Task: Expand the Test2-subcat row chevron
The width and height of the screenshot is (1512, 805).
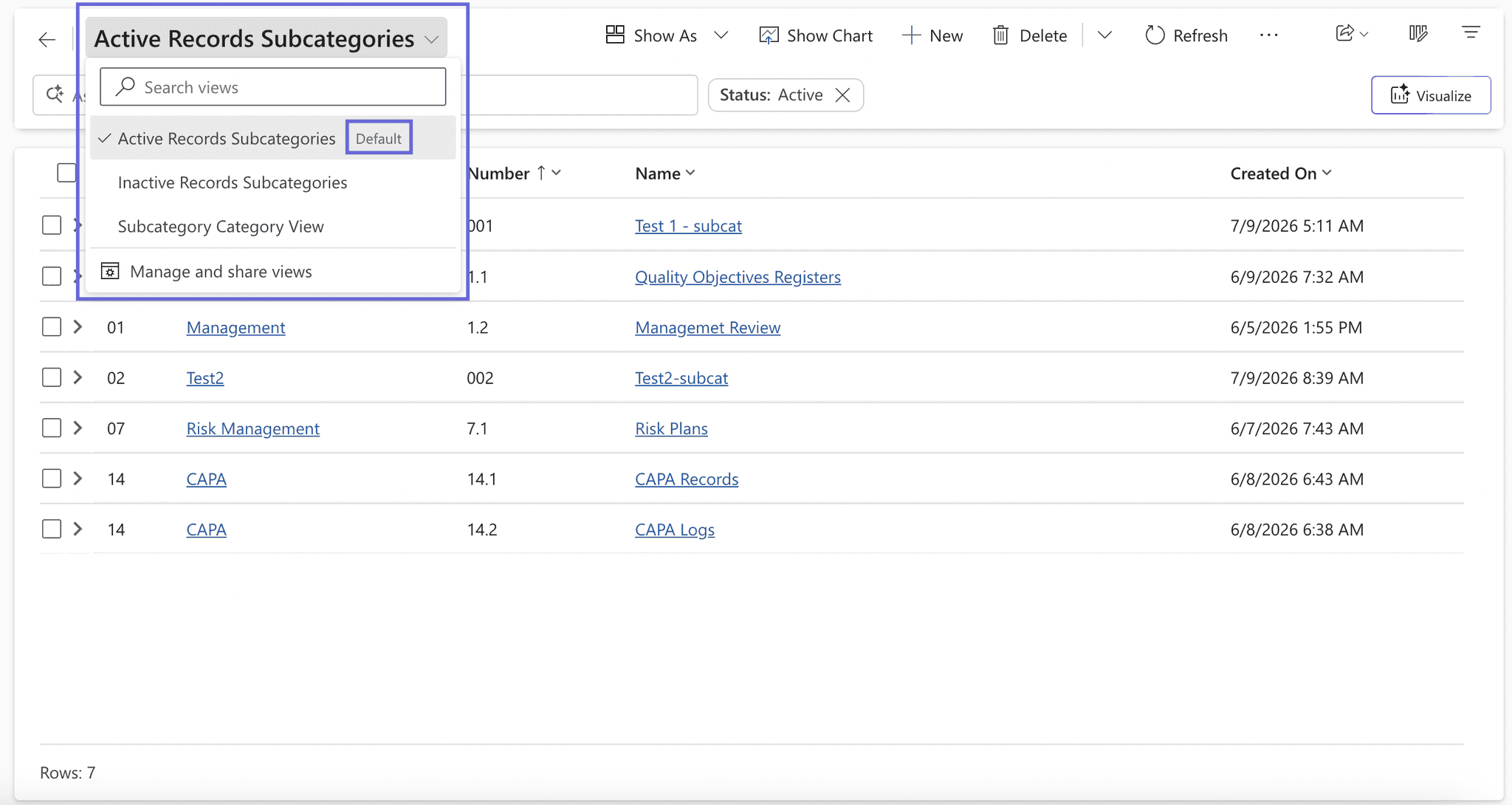Action: [x=78, y=377]
